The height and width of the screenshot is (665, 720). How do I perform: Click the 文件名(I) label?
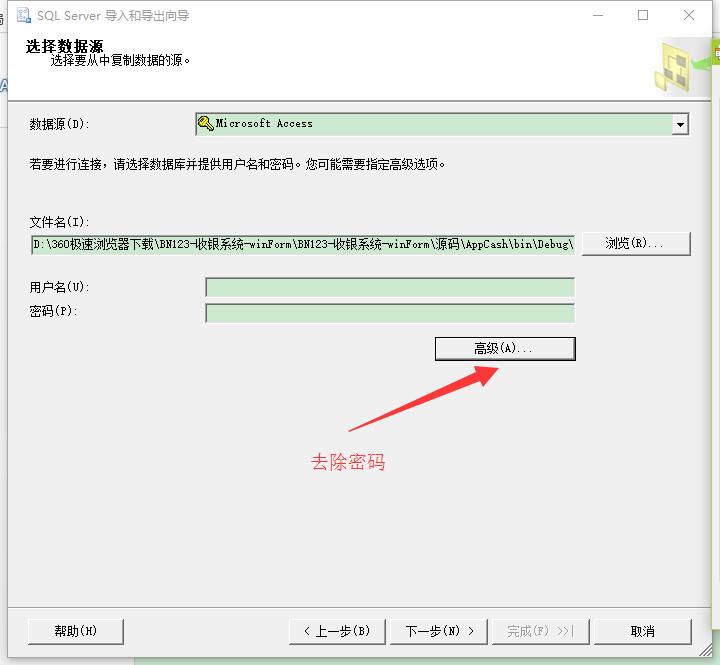[59, 222]
